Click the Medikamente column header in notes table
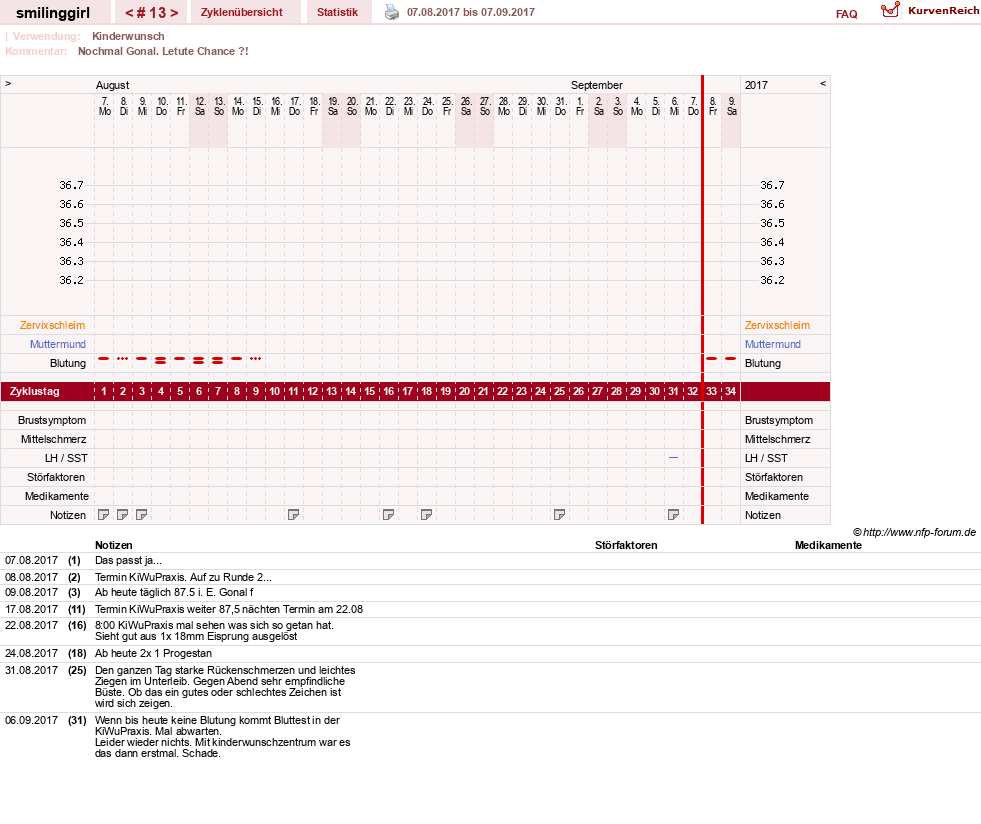981x824 pixels. (x=828, y=545)
